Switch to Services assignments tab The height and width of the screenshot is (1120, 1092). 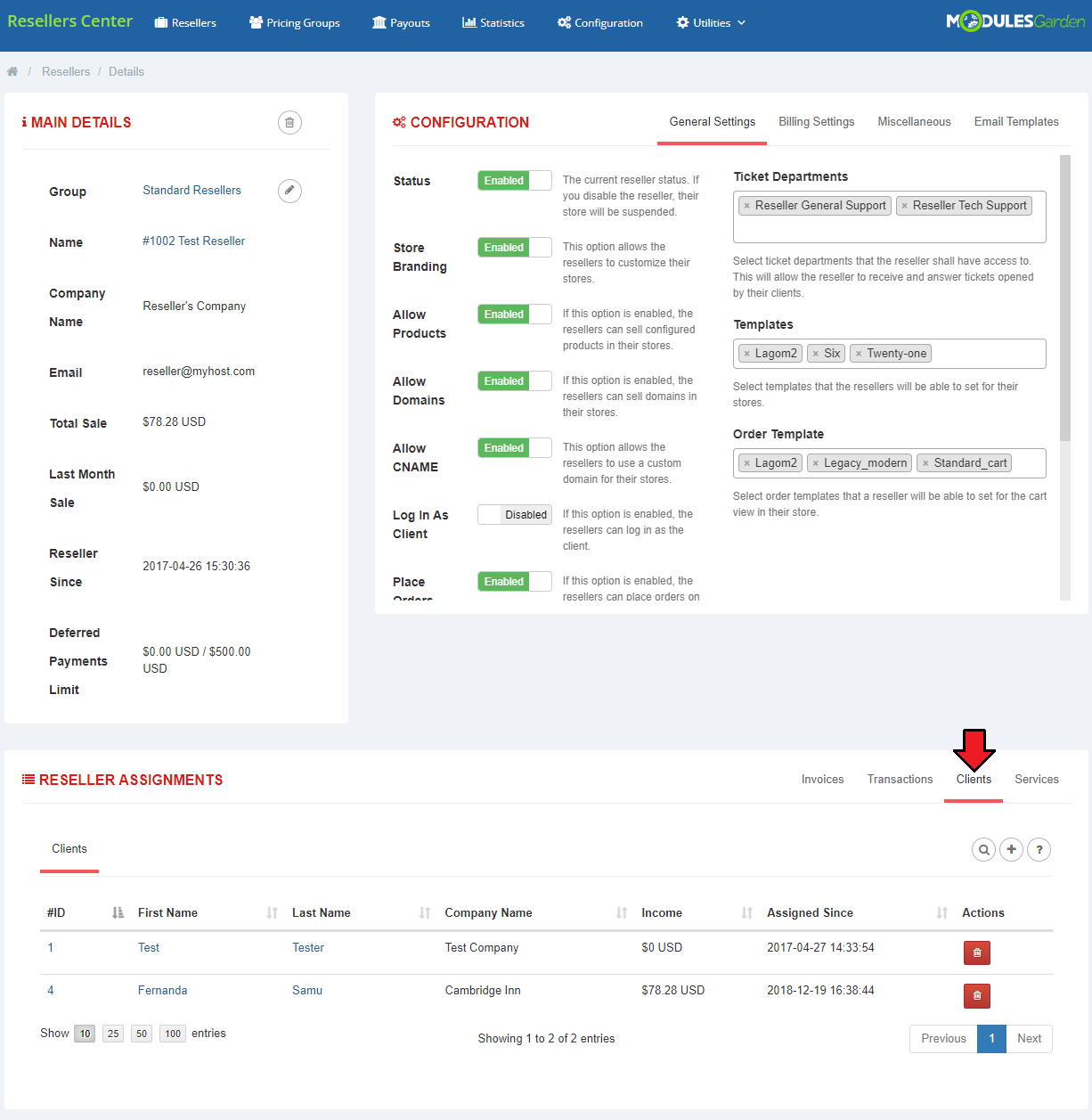1037,780
